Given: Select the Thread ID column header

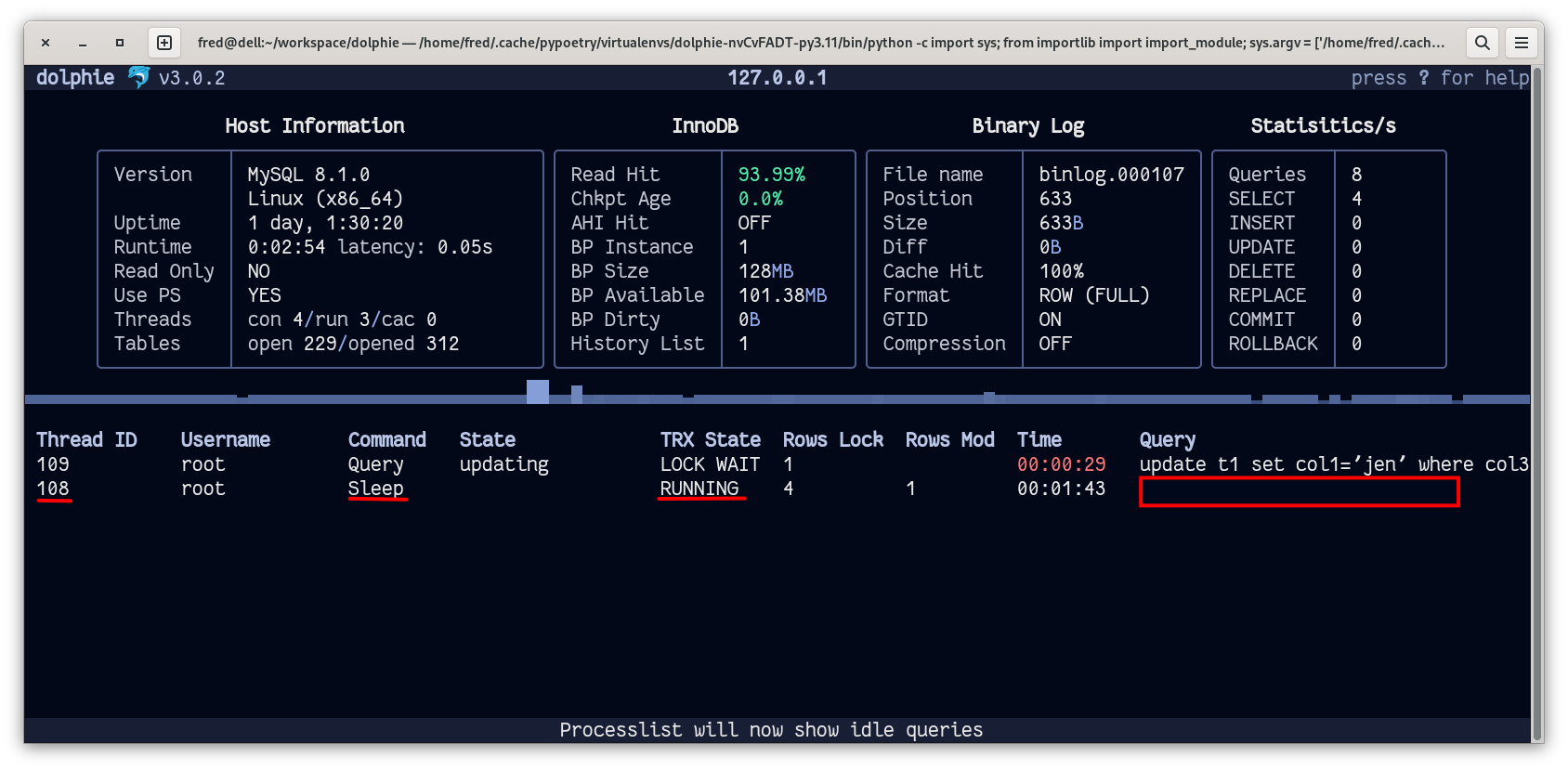Looking at the screenshot, I should pos(86,439).
